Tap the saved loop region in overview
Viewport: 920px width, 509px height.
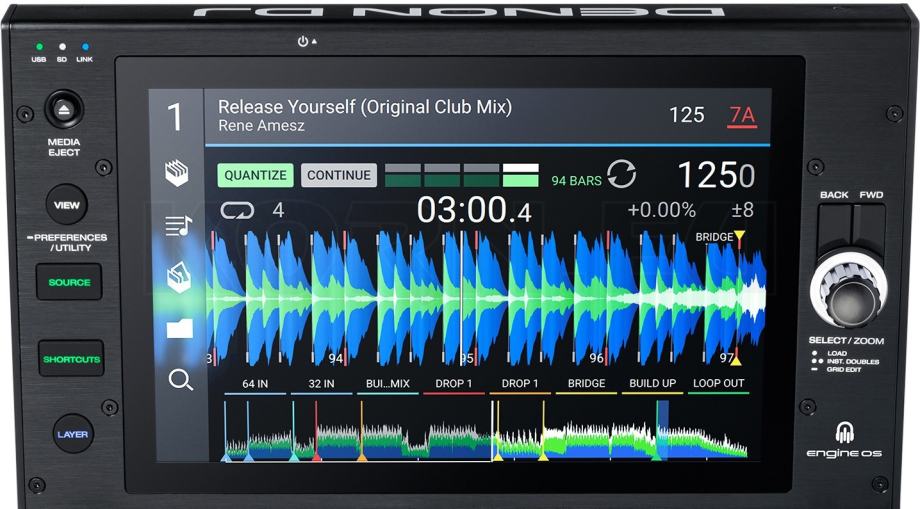coord(662,430)
